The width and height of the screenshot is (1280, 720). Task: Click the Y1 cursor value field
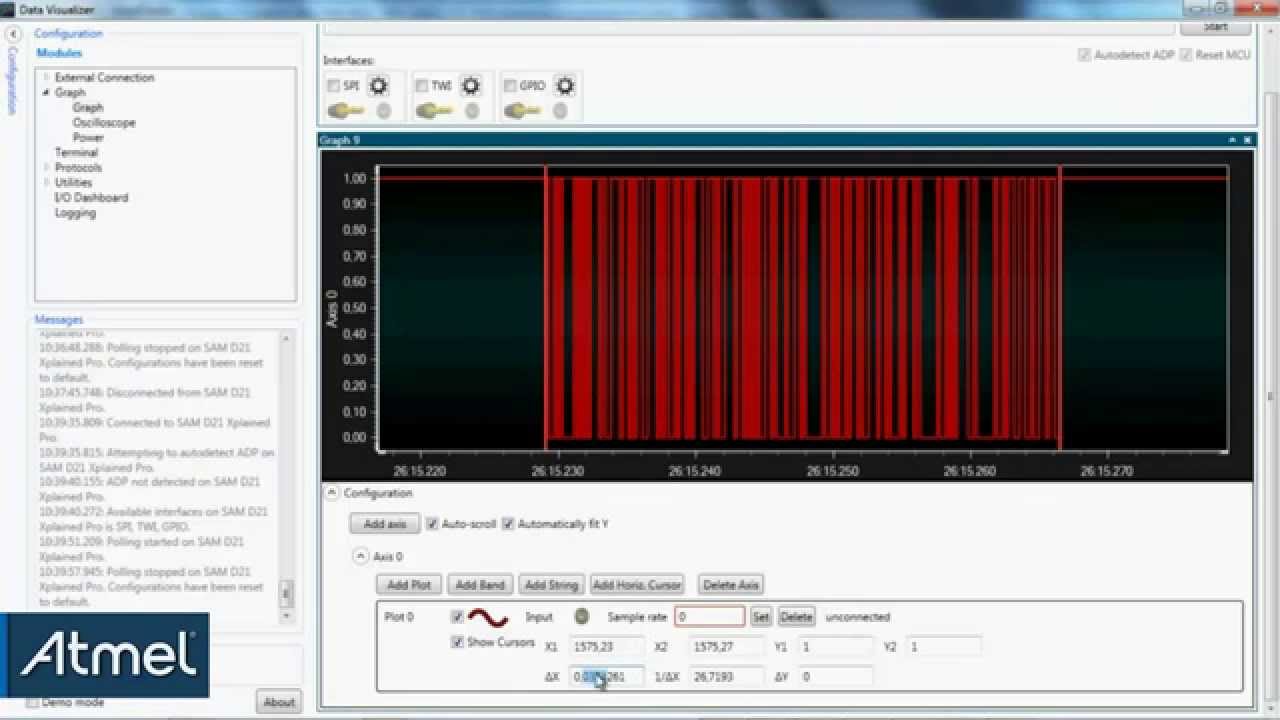836,647
